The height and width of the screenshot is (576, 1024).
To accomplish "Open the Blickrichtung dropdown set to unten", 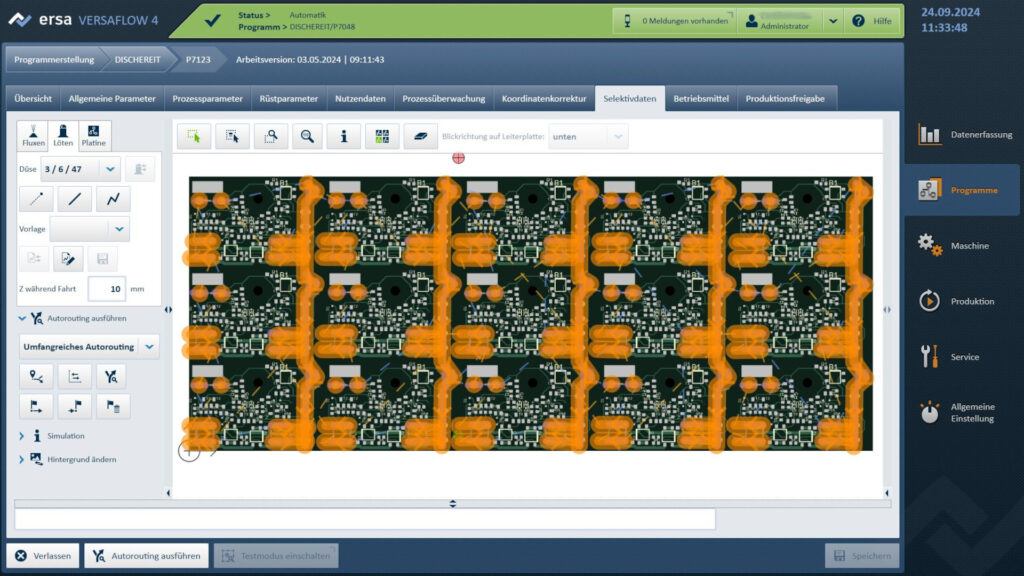I will point(588,136).
